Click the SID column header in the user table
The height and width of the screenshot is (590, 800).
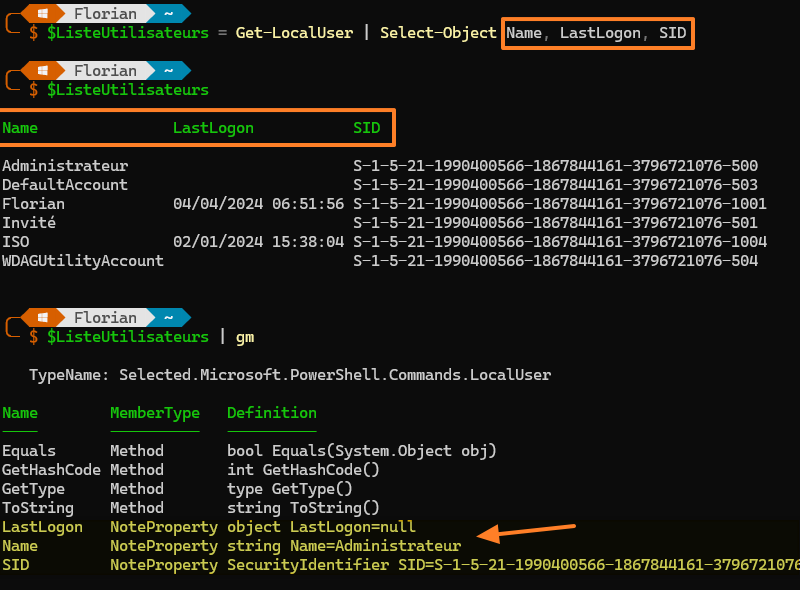(x=366, y=127)
